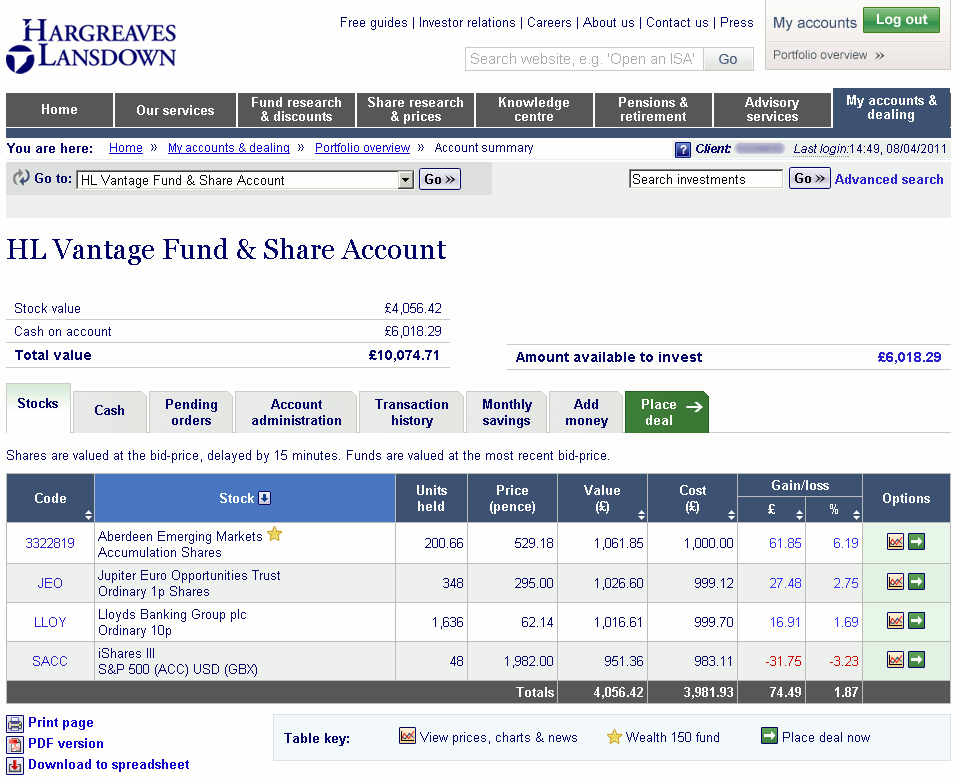
Task: Open the Pending orders tab
Action: coord(191,412)
